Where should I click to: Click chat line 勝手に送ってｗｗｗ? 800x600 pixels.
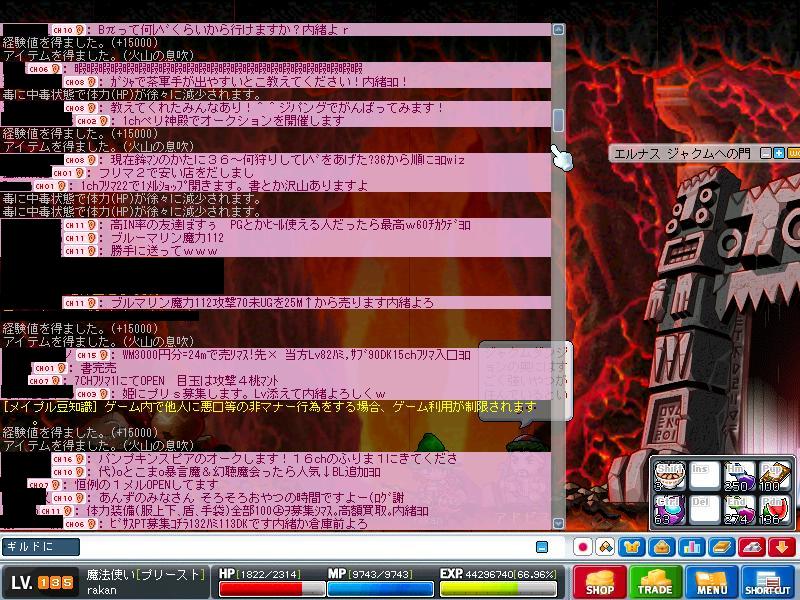164,251
